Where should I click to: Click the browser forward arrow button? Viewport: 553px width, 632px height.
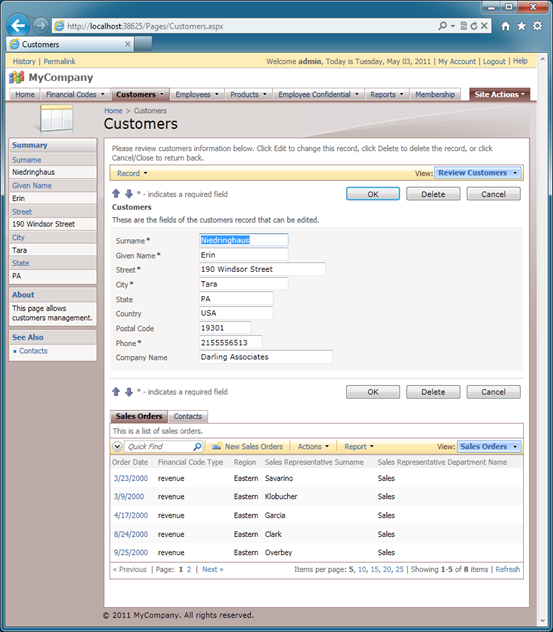coord(40,26)
